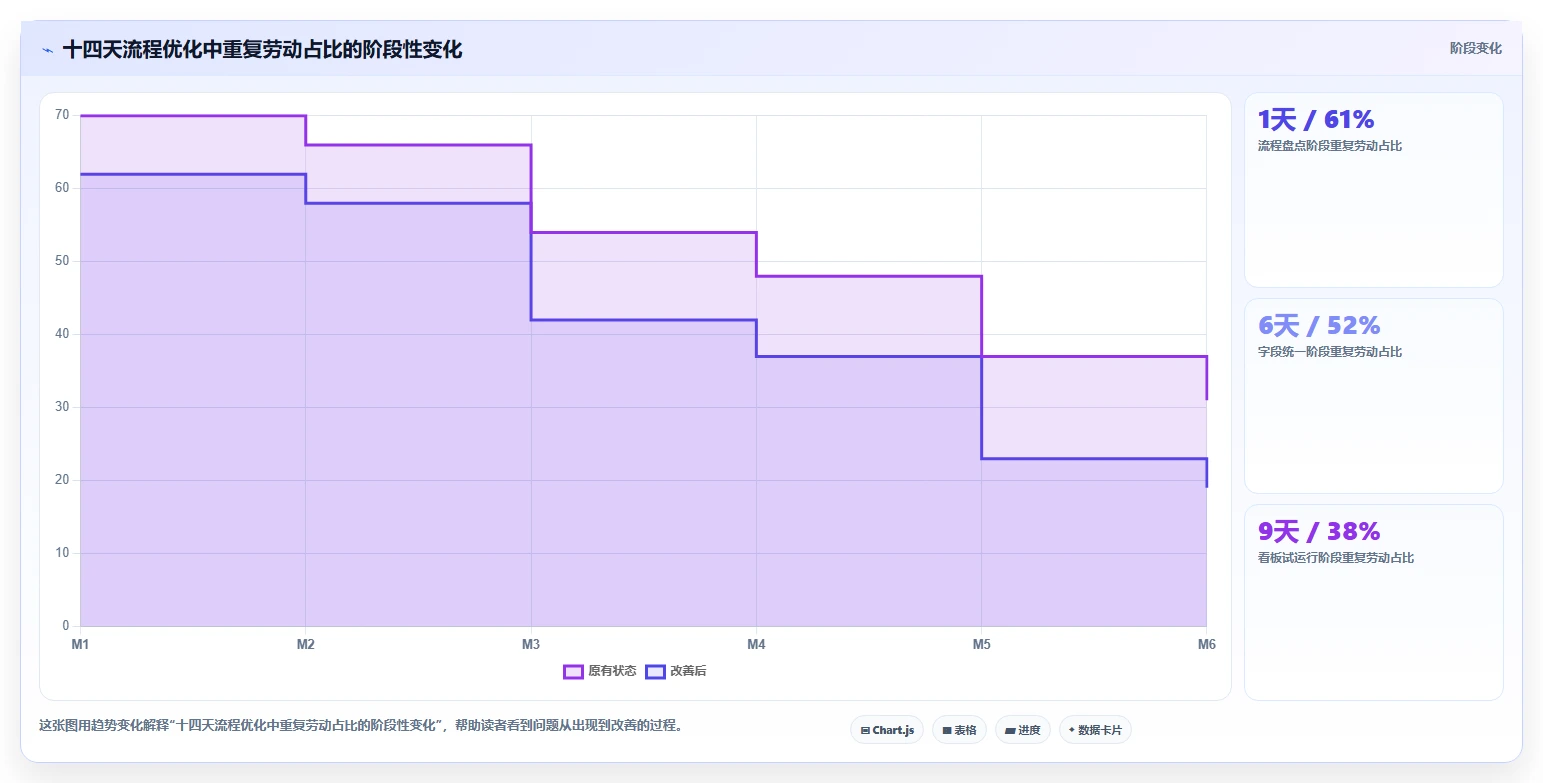Click the M3 x-axis label

(531, 644)
